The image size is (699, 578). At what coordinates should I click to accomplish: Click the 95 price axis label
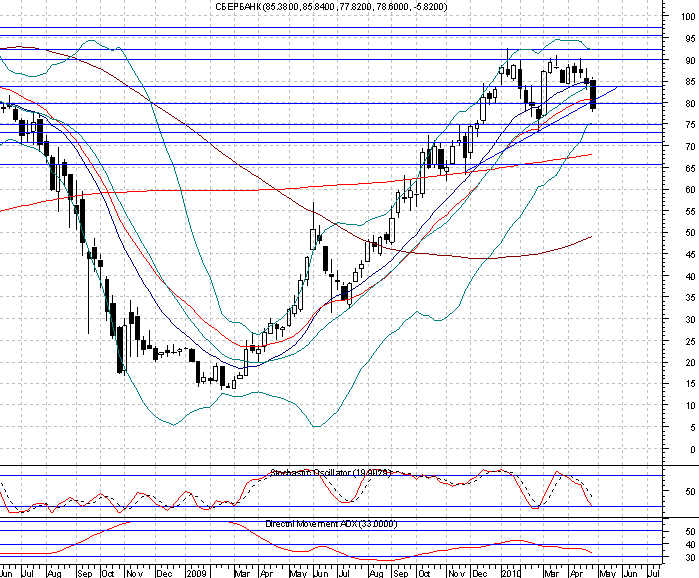pos(690,39)
